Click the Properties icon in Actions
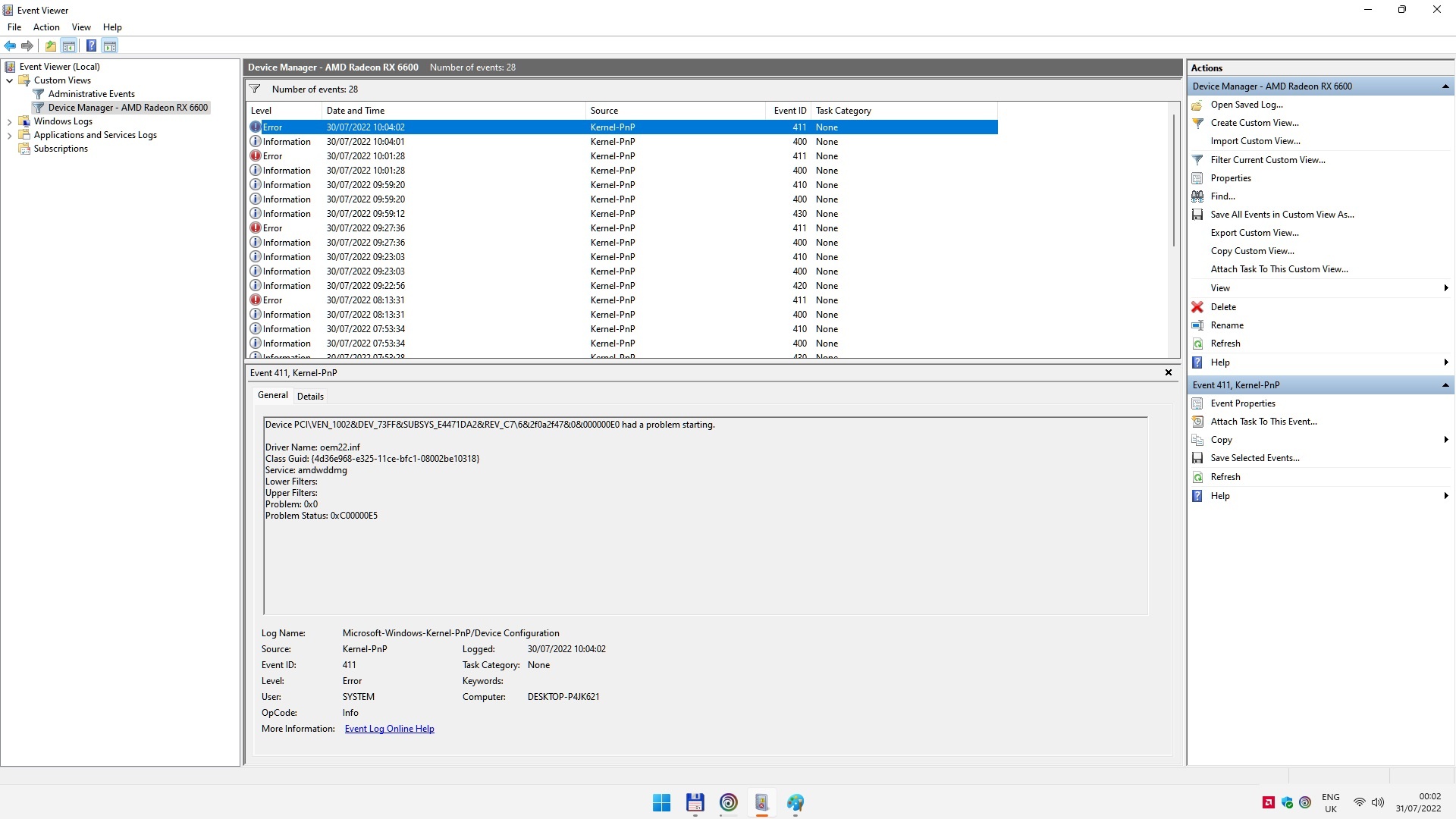The width and height of the screenshot is (1456, 819). tap(1197, 178)
